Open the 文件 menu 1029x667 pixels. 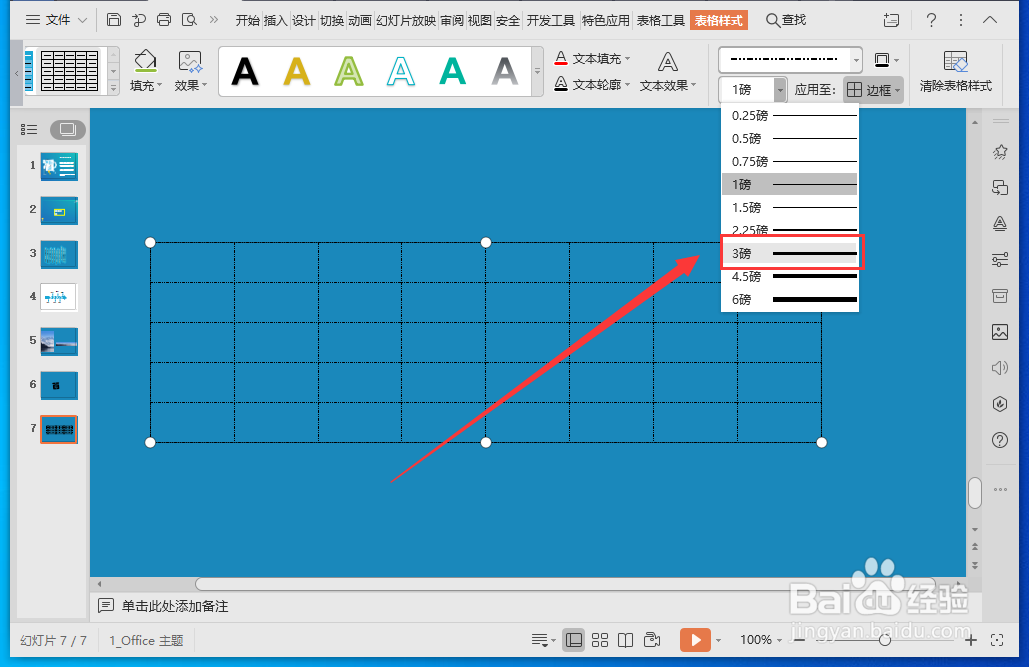pos(56,20)
